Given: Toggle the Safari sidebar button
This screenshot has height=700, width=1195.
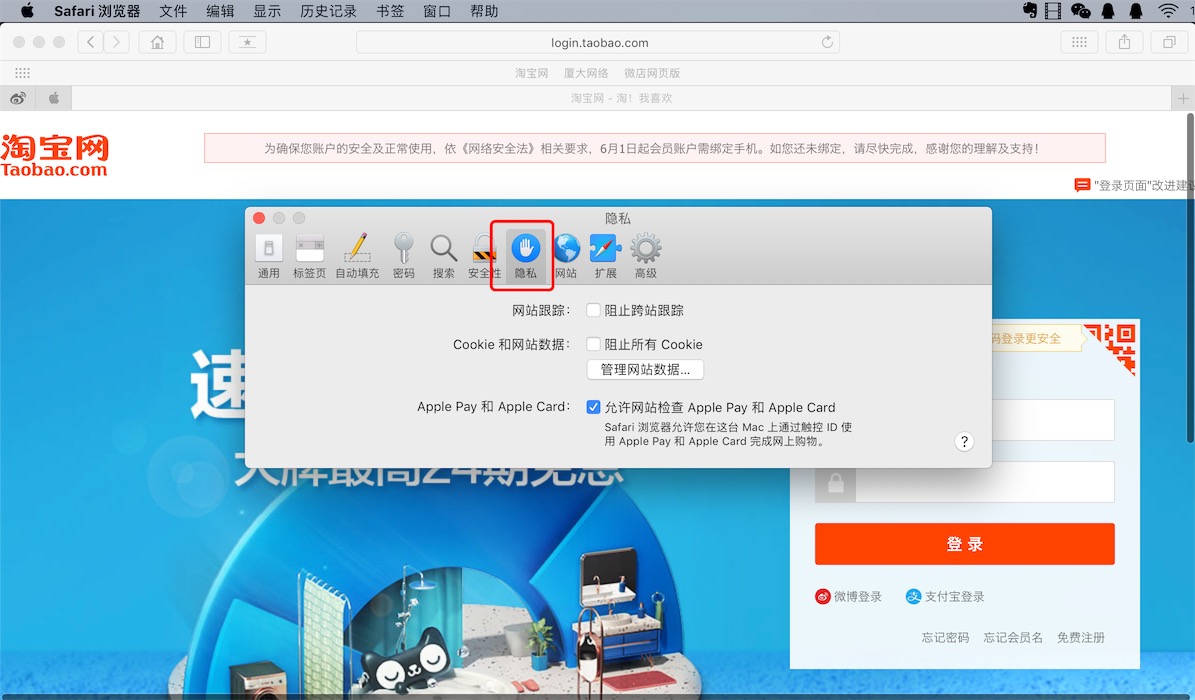Looking at the screenshot, I should [x=202, y=42].
